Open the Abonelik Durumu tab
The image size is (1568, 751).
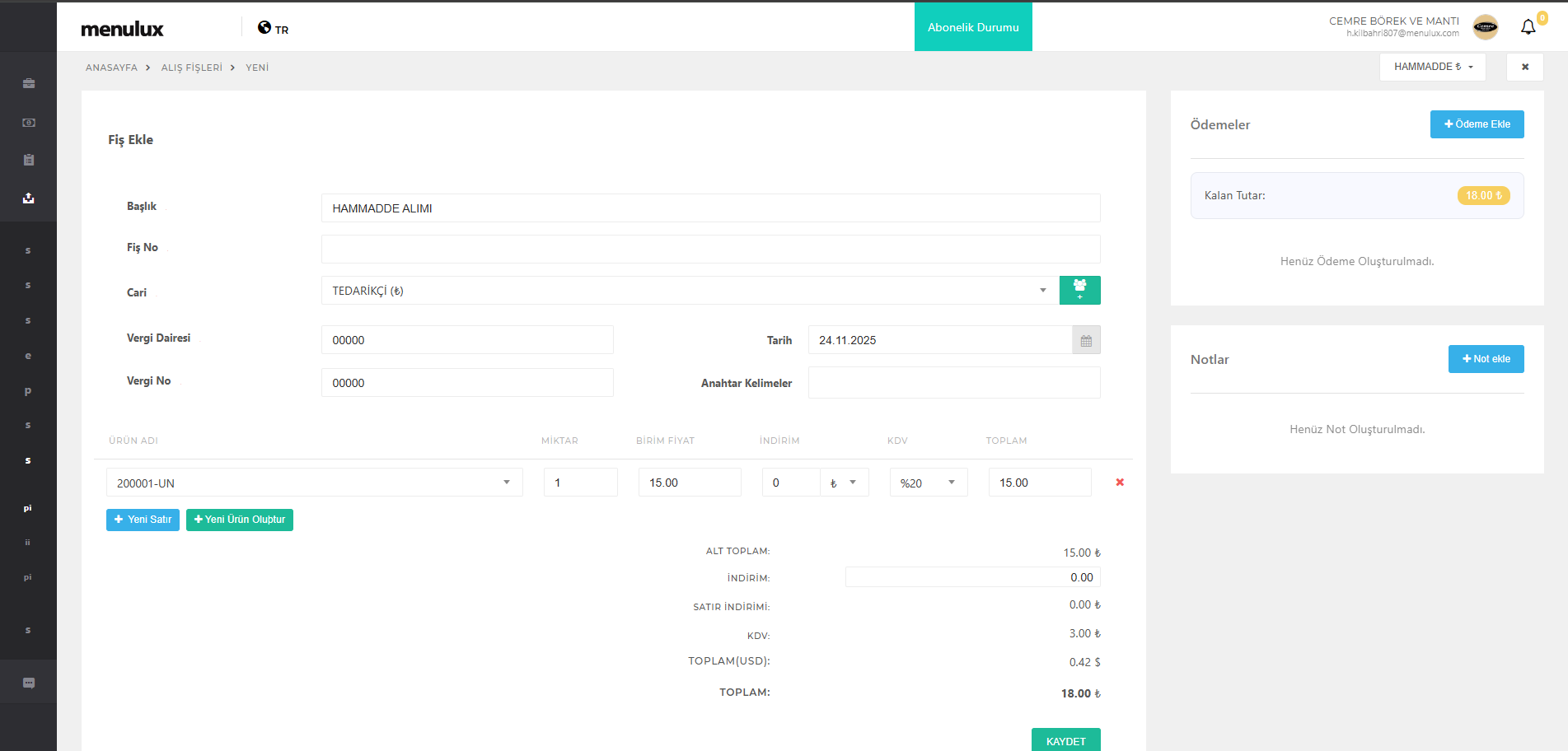[973, 27]
